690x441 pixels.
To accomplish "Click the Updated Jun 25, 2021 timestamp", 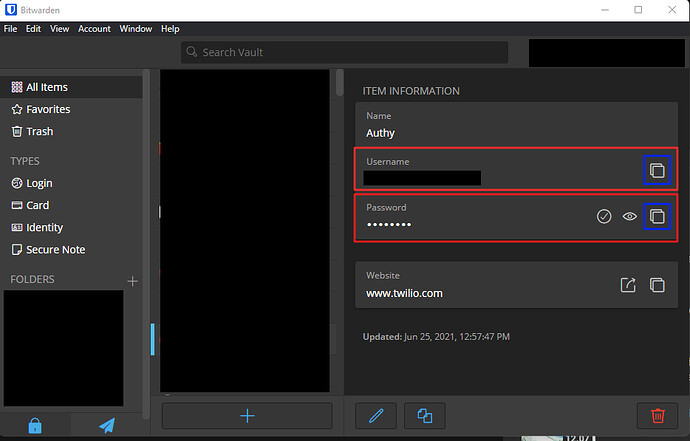I will [x=436, y=337].
